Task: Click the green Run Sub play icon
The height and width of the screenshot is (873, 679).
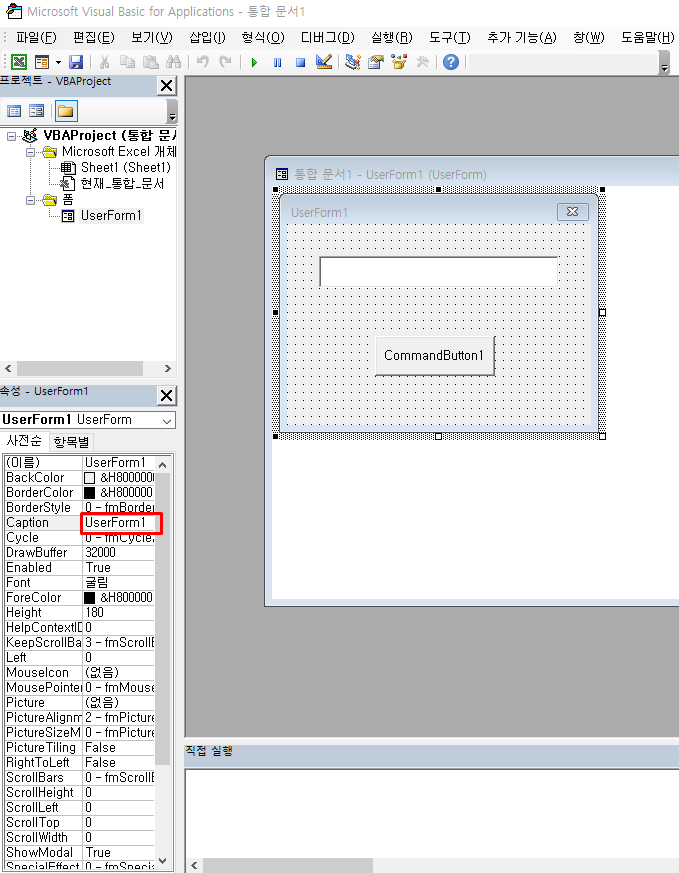Action: [x=254, y=62]
